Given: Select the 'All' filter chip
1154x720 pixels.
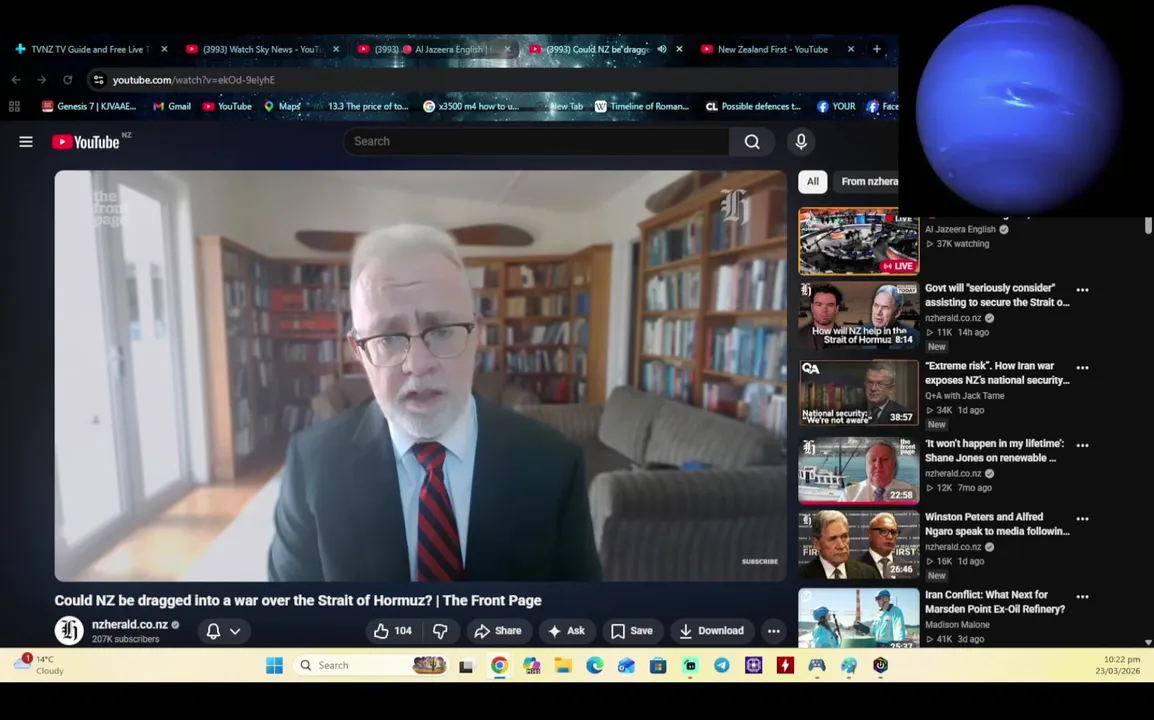Looking at the screenshot, I should click(x=813, y=181).
